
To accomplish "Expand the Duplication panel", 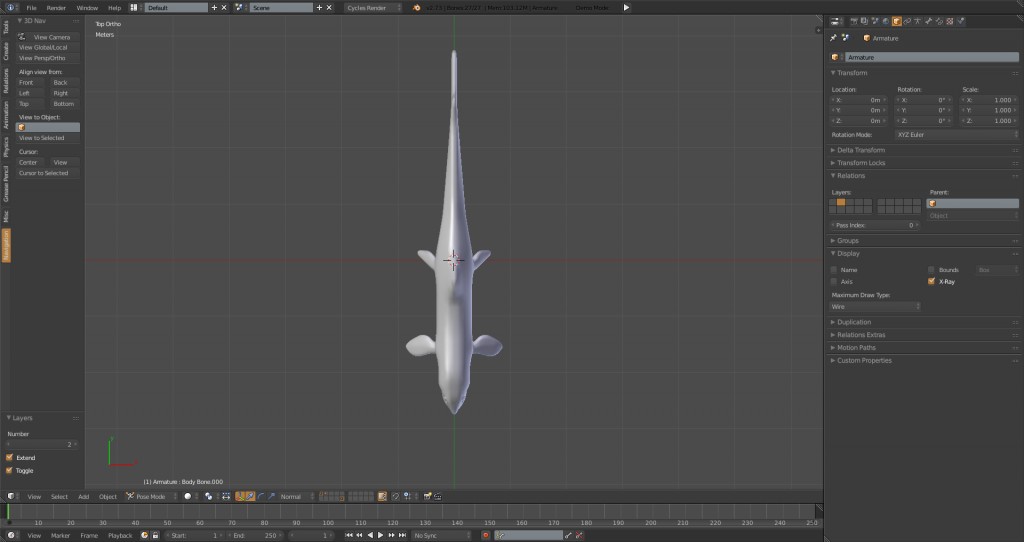I will click(x=854, y=322).
